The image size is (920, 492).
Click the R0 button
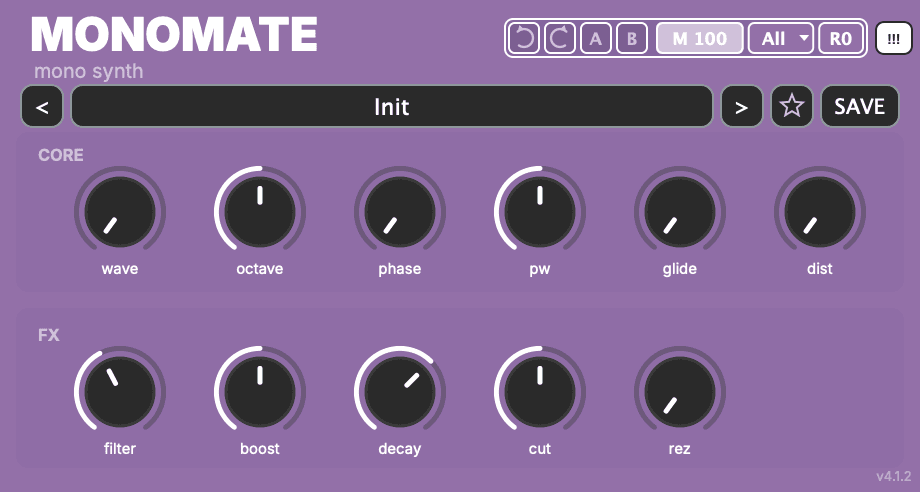point(841,39)
